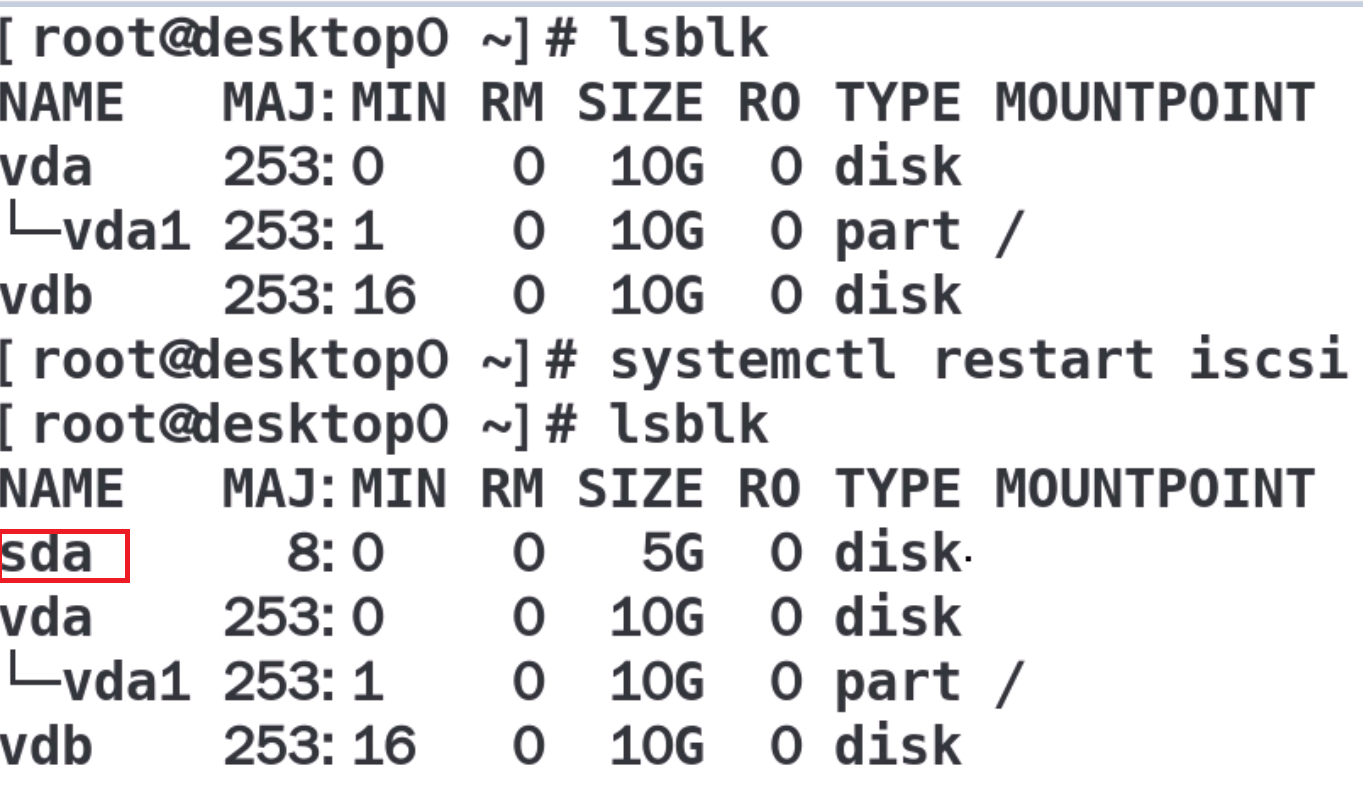Click the MOUNTPOINT header in first output
Viewport: 1363px width, 785px height.
(1154, 104)
